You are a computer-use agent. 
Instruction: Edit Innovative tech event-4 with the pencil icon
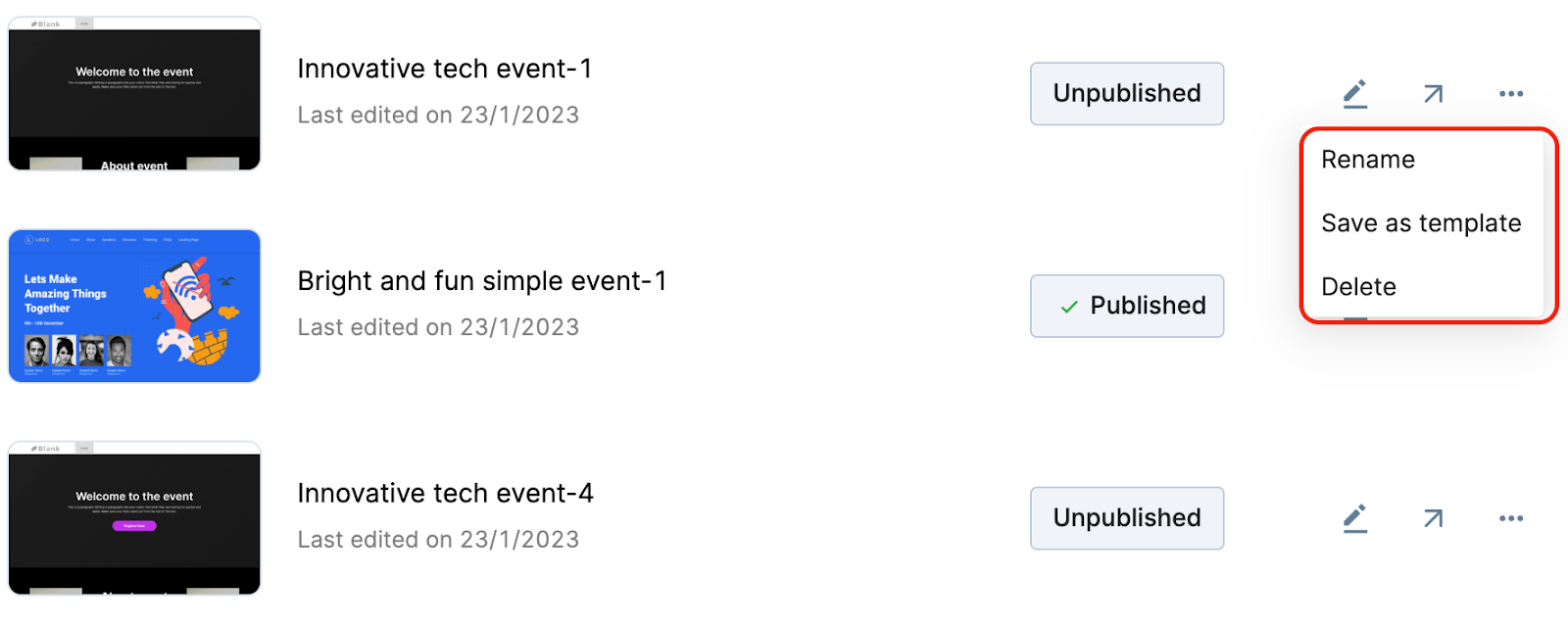[1355, 518]
